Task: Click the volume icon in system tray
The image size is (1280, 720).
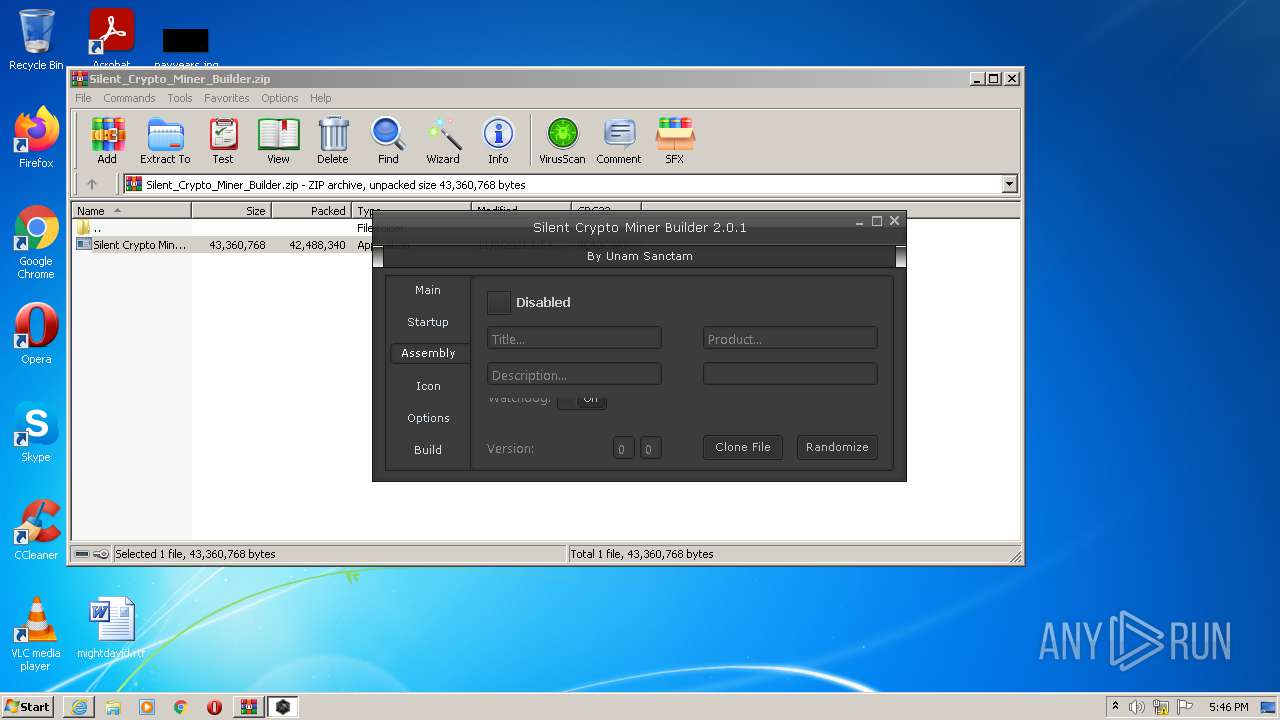Action: pos(1137,707)
